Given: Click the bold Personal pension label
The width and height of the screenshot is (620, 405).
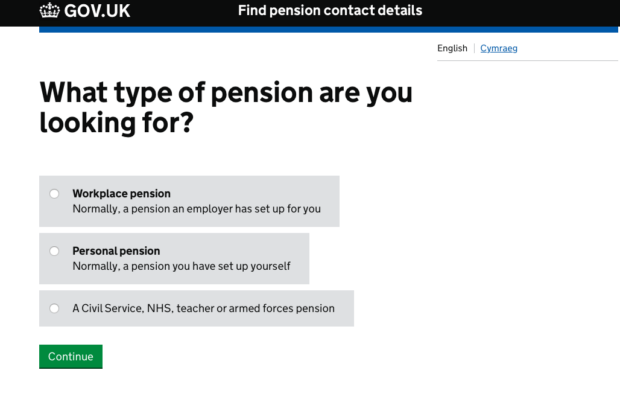Looking at the screenshot, I should (x=116, y=250).
